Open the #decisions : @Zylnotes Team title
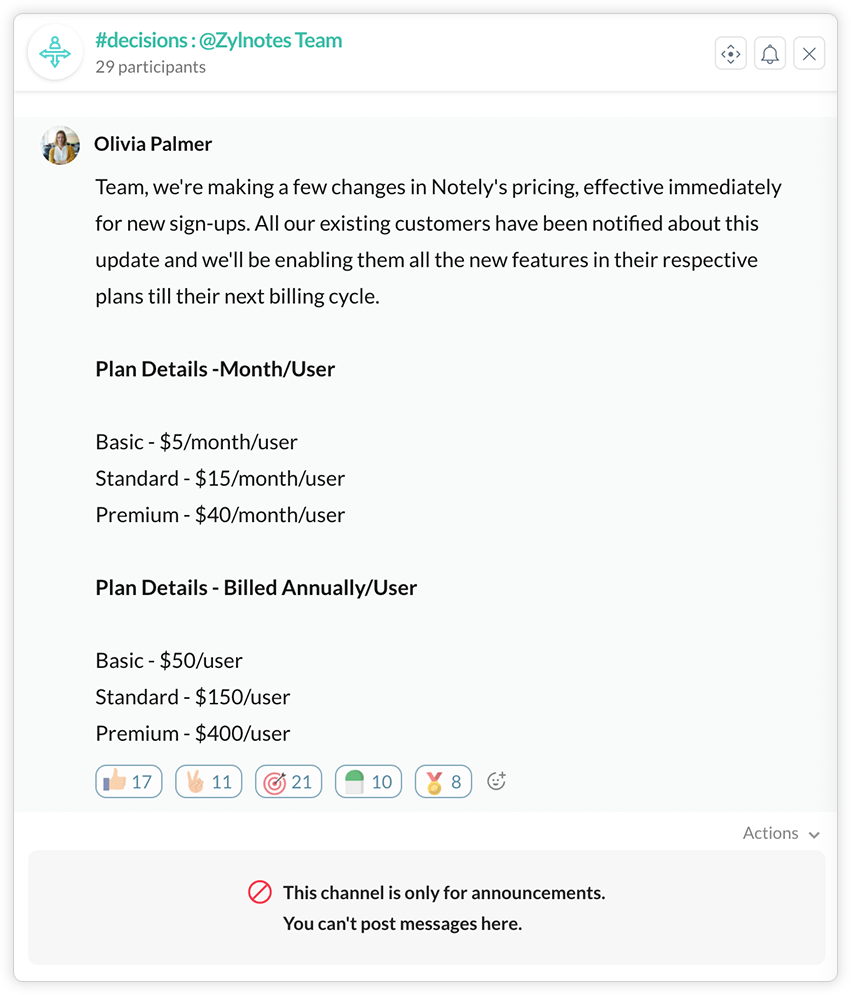This screenshot has width=851, height=995. (219, 41)
